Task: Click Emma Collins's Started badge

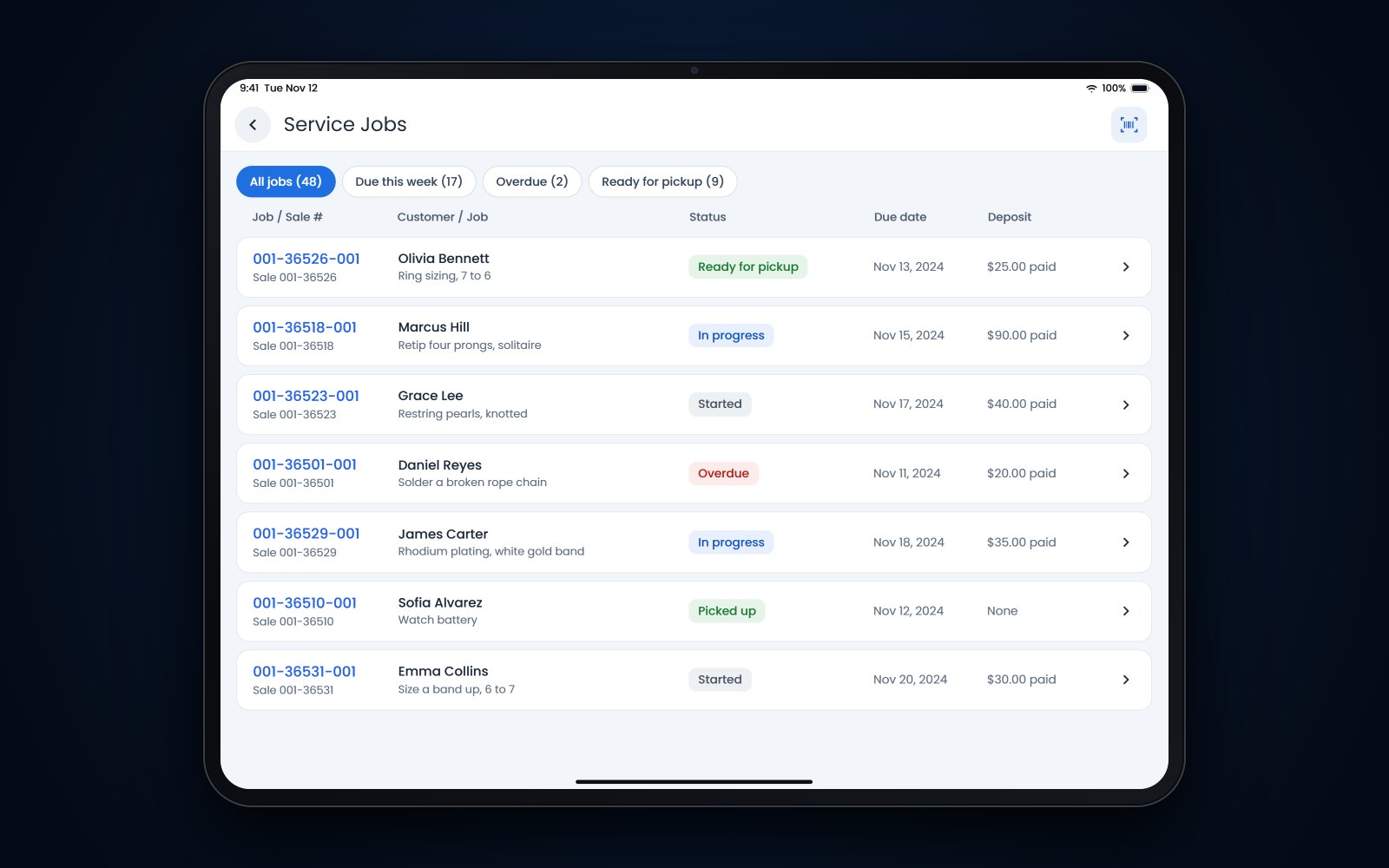Action: click(x=720, y=680)
